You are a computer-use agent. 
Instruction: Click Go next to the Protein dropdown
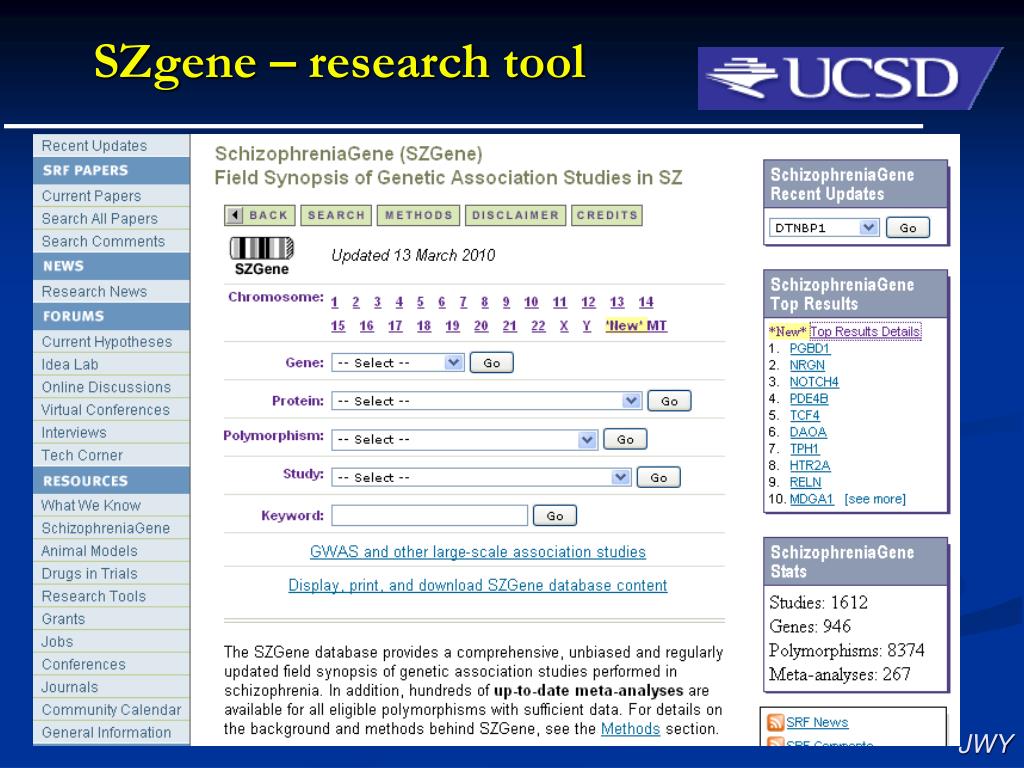669,401
